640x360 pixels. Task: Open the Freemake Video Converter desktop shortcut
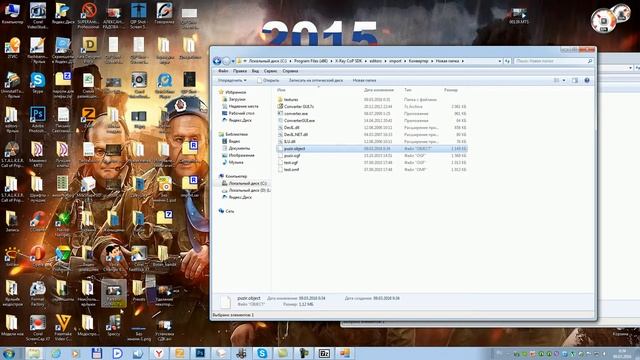tap(63, 328)
